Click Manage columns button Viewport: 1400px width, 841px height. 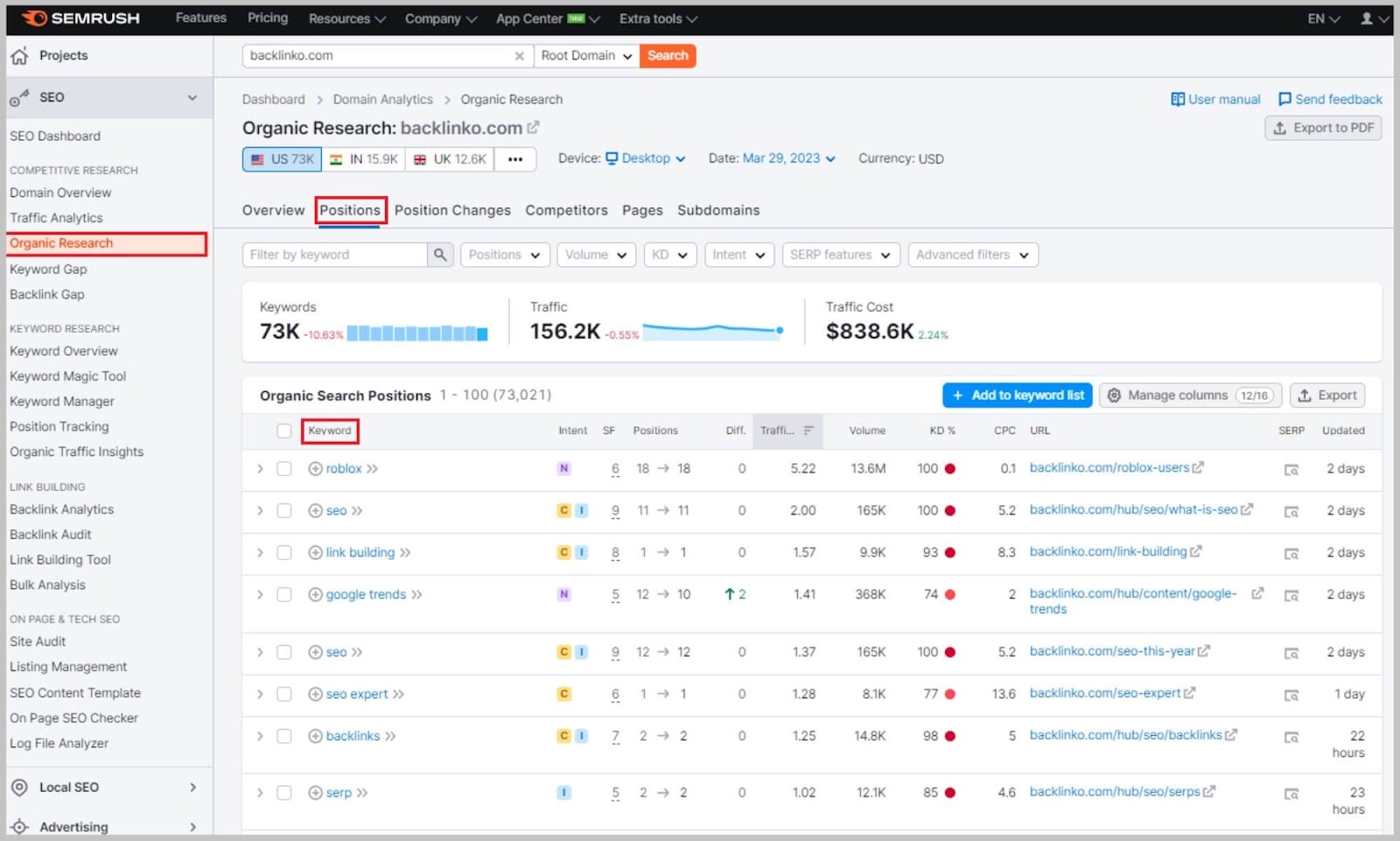1190,396
